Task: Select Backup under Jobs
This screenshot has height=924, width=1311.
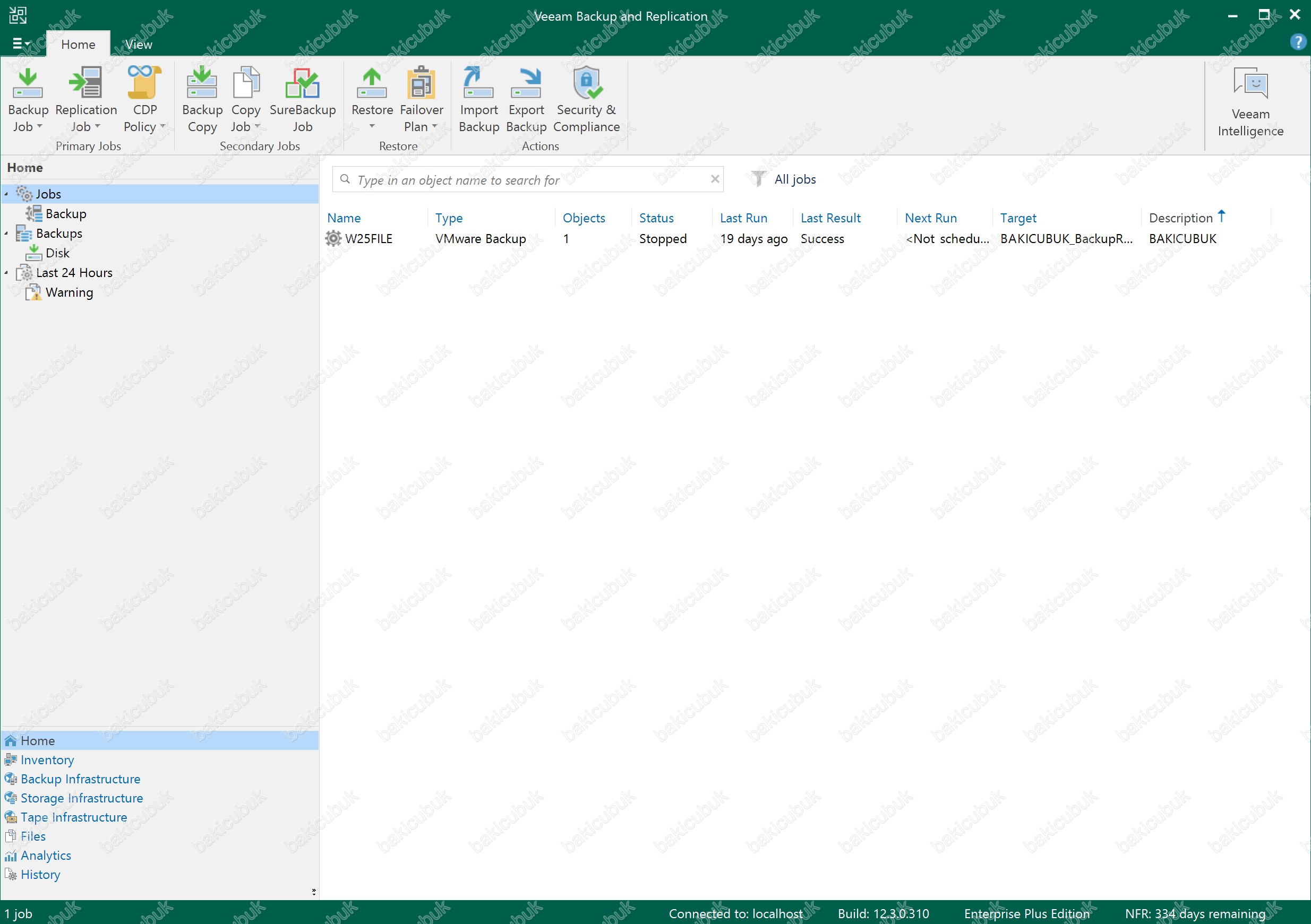Action: click(x=66, y=214)
